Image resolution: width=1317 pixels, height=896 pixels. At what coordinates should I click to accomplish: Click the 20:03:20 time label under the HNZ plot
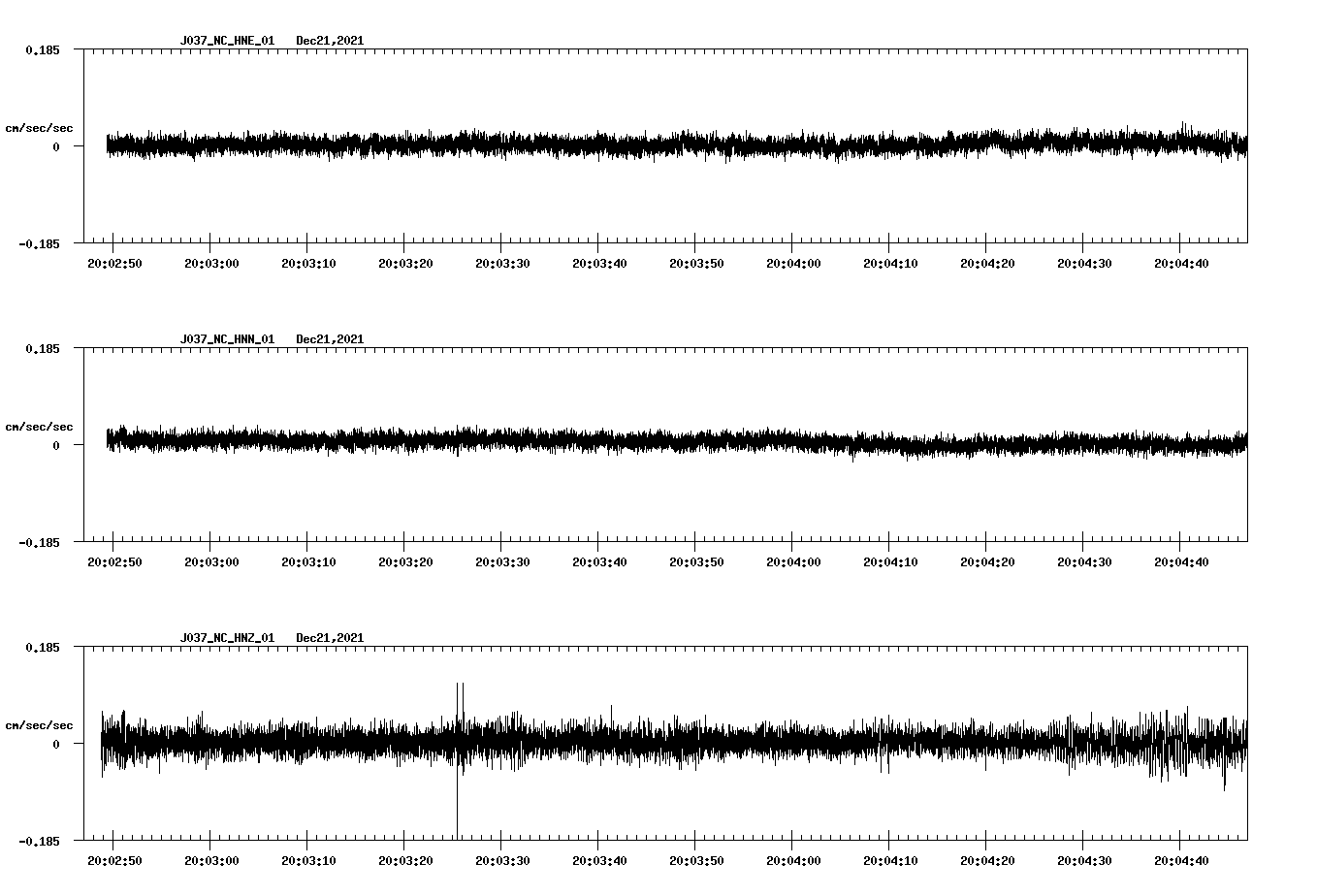click(405, 861)
